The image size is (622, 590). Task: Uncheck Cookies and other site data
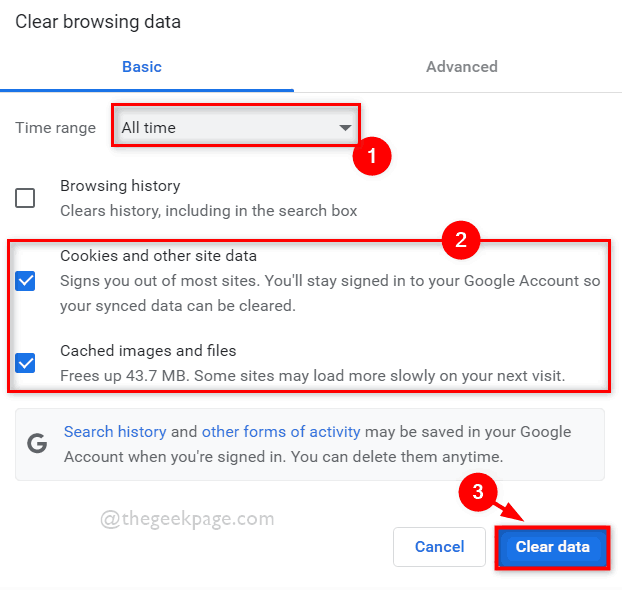click(x=26, y=281)
